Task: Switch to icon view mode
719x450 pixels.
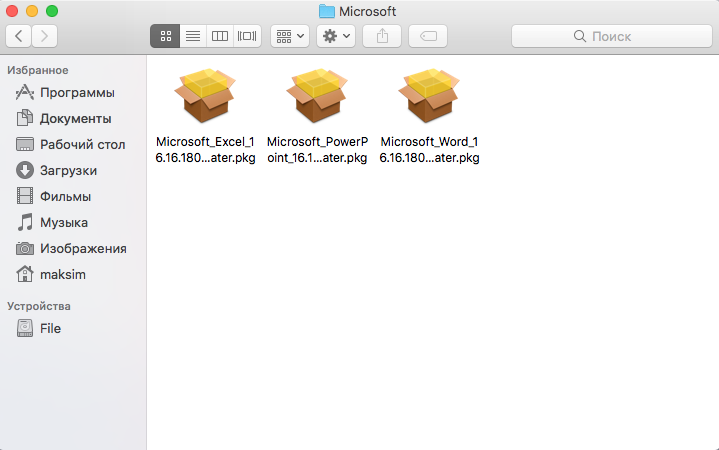Action: pos(165,36)
